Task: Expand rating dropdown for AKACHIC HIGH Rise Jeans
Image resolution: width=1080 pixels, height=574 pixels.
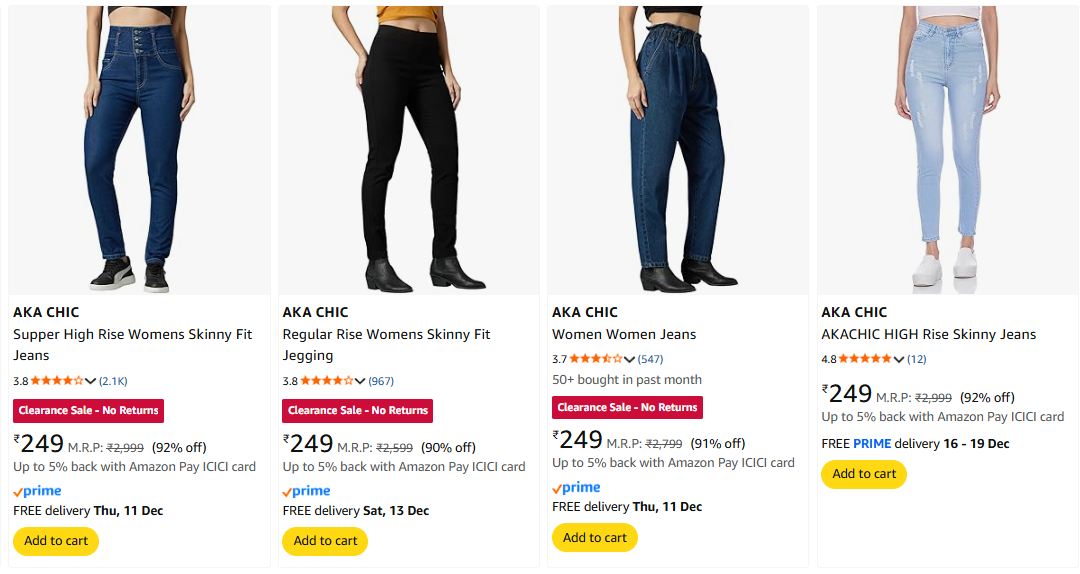Action: click(899, 359)
